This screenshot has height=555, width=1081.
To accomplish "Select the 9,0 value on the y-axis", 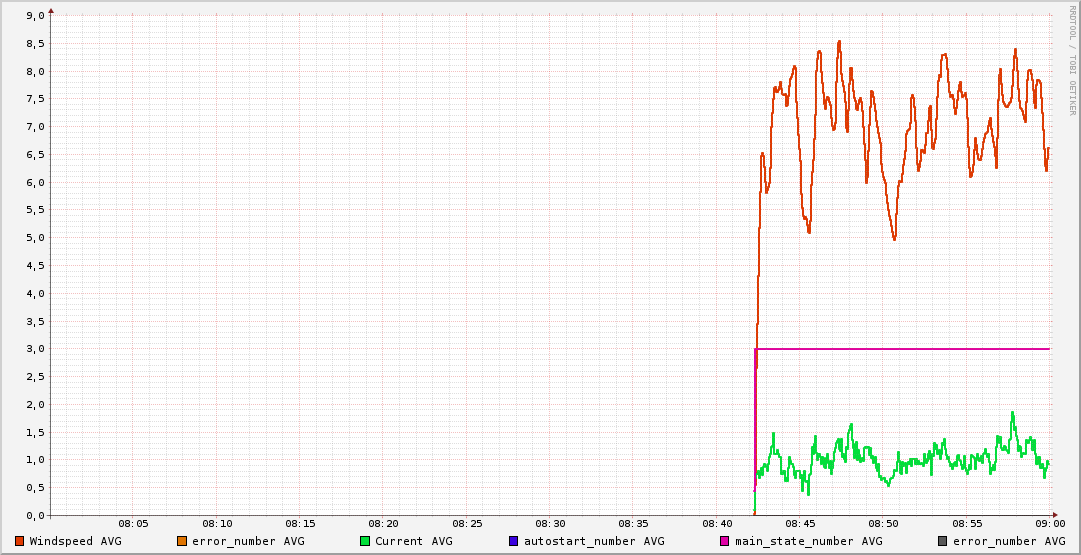I will click(x=34, y=16).
